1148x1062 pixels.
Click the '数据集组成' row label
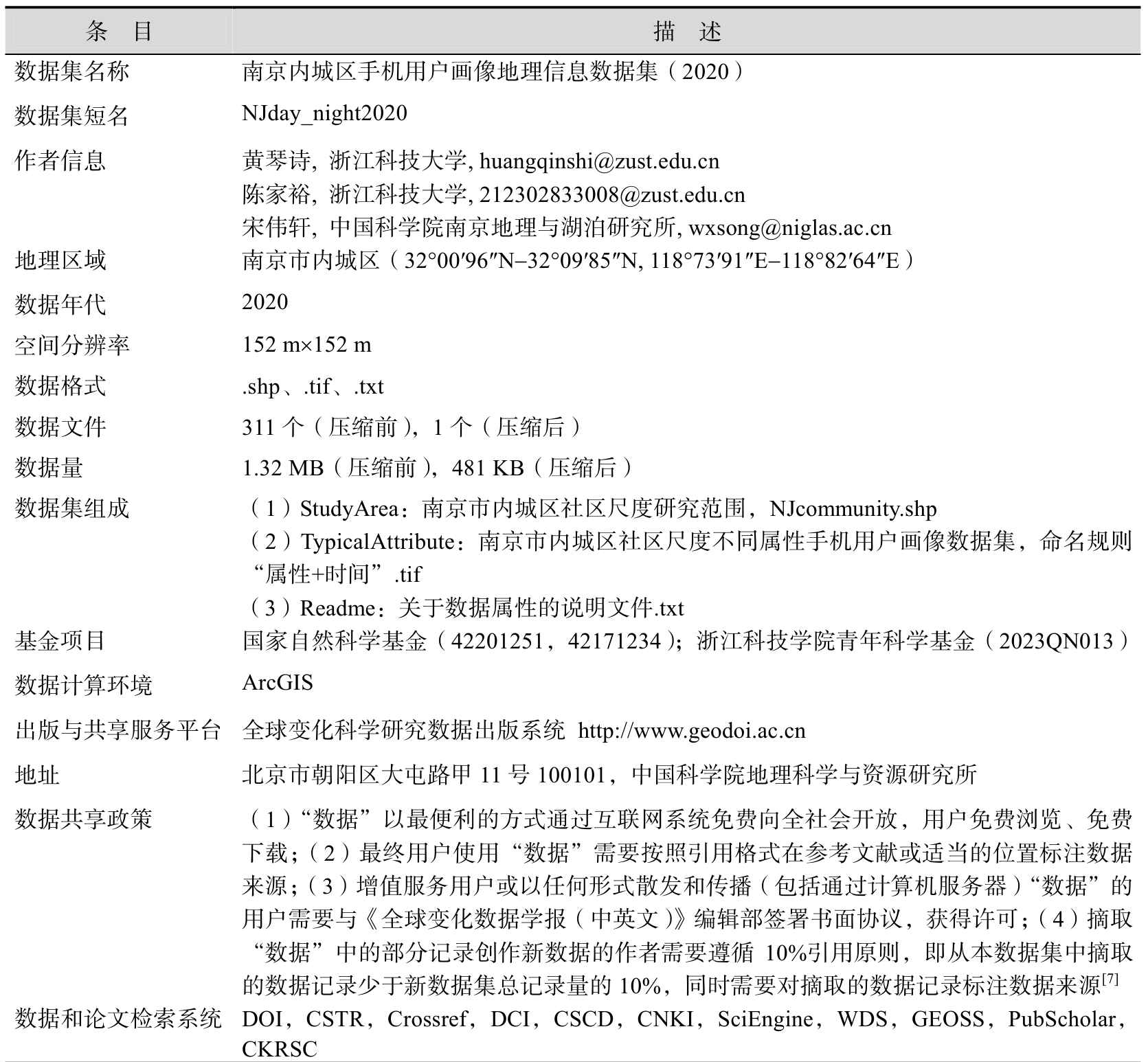[72, 508]
